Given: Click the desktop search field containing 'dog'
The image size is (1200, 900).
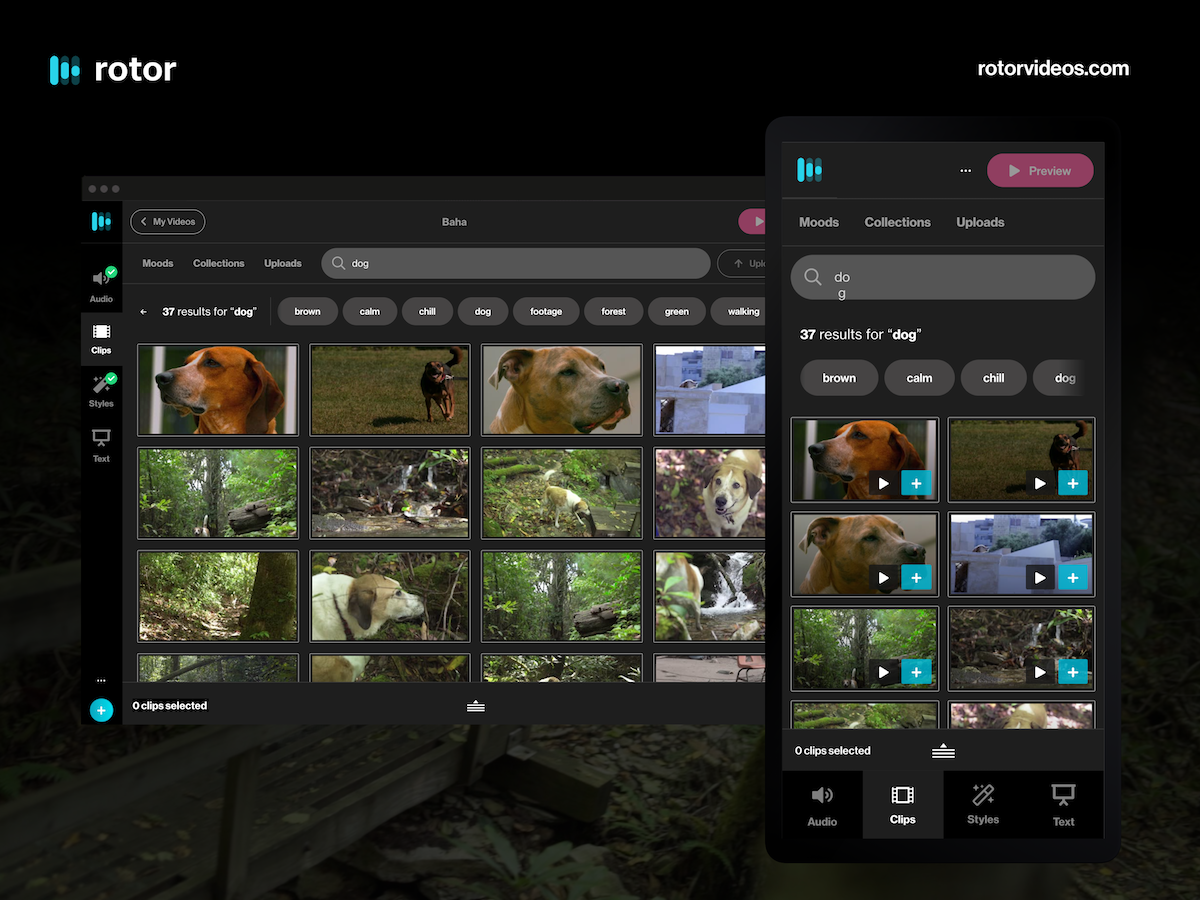Looking at the screenshot, I should tap(515, 264).
